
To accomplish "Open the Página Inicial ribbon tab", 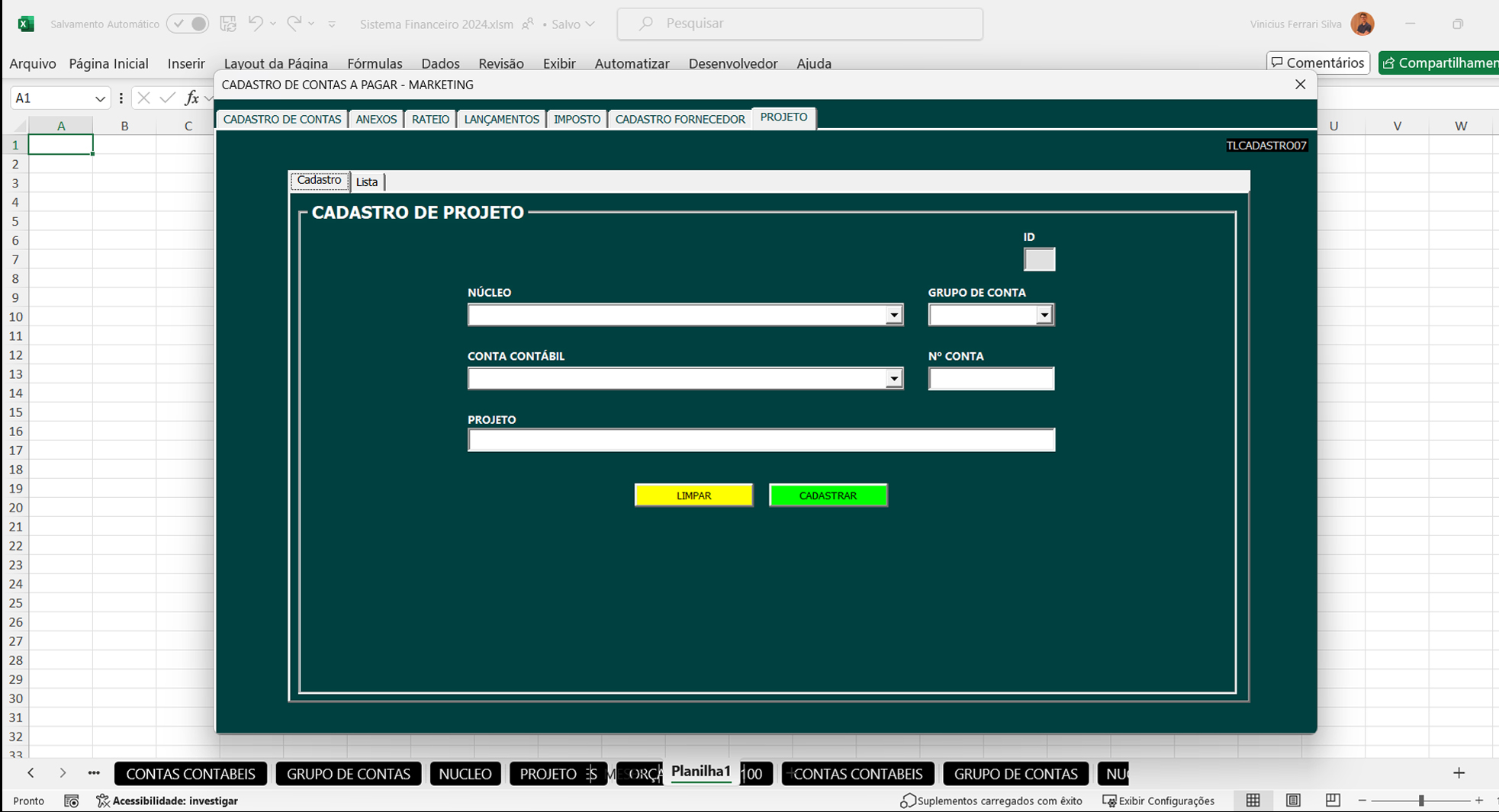I will [x=108, y=63].
